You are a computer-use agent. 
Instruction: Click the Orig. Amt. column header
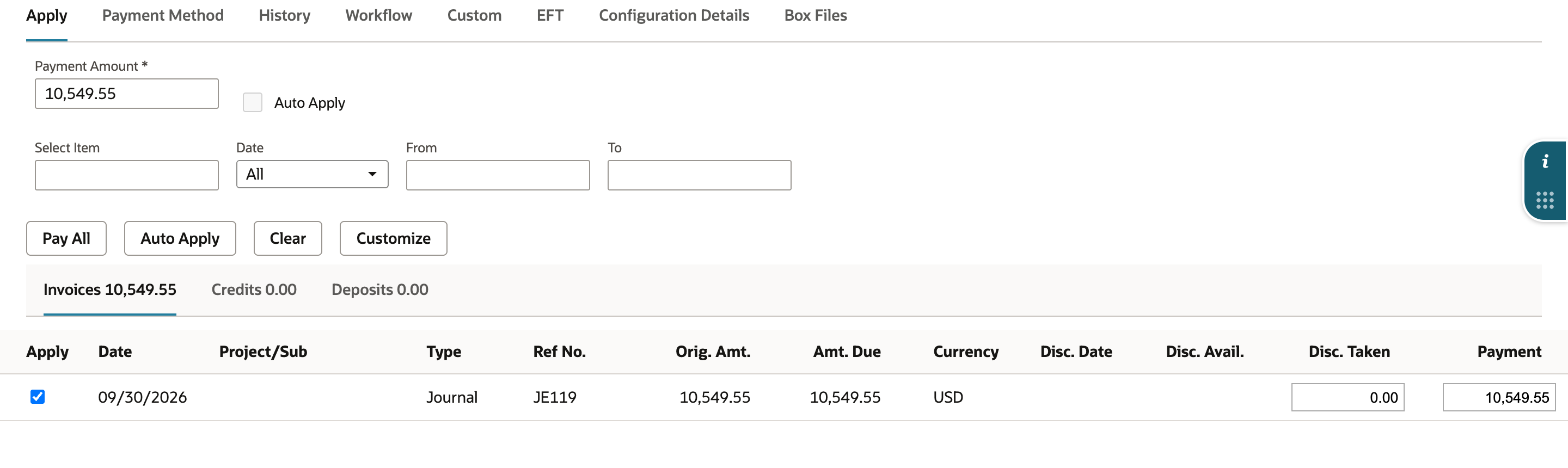pyautogui.click(x=713, y=352)
